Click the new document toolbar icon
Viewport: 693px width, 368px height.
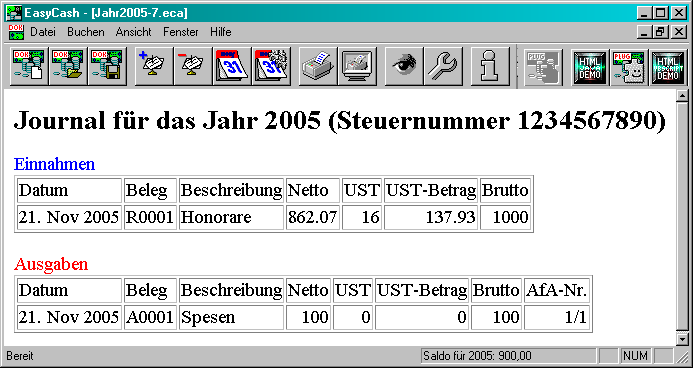pos(29,66)
